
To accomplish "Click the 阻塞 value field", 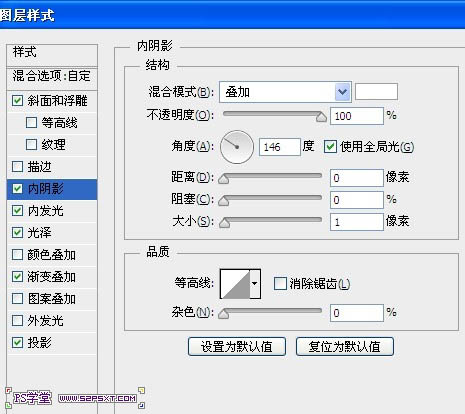I will 357,200.
